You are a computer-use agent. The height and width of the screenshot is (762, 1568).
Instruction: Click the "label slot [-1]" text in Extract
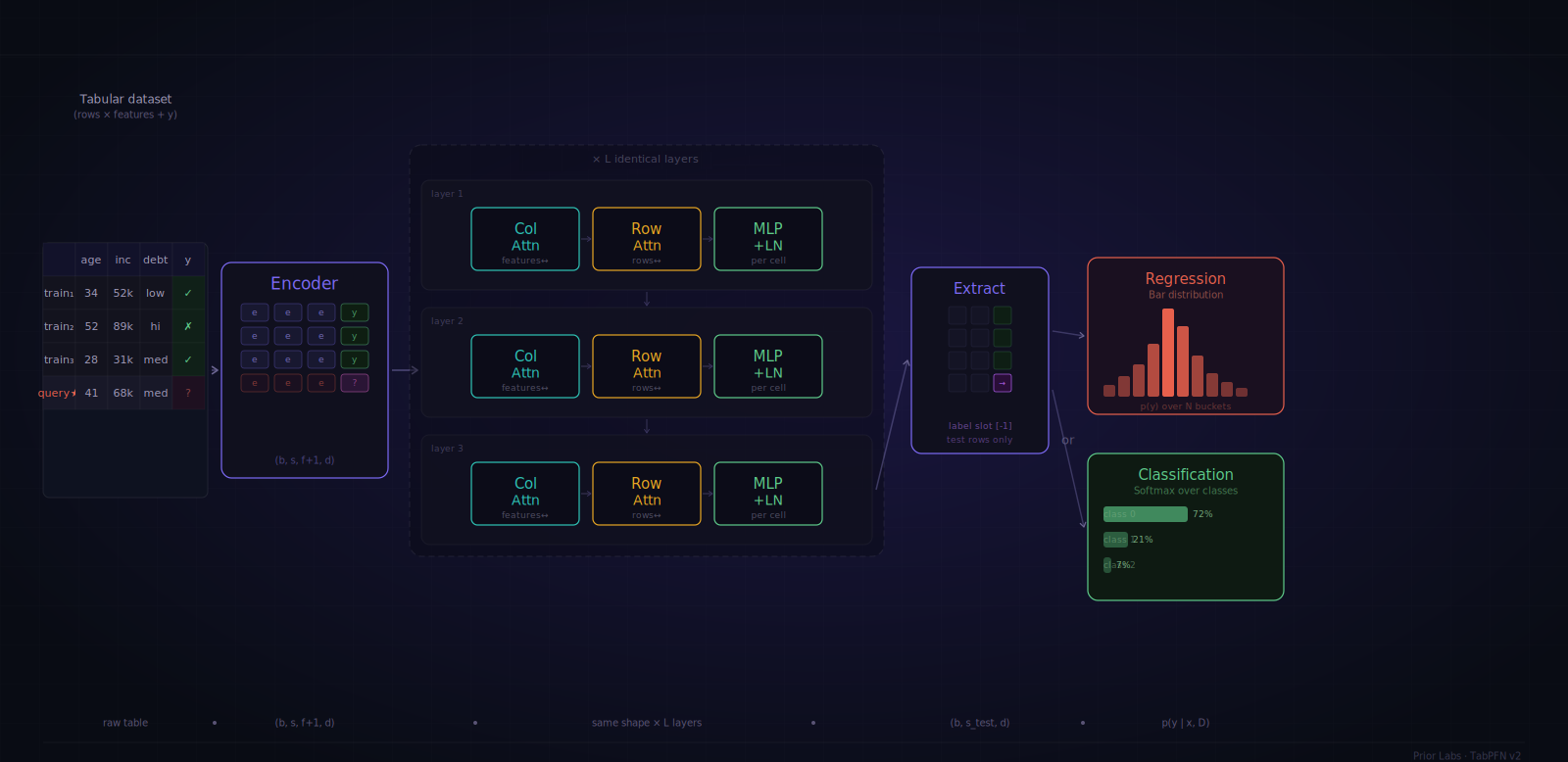[980, 426]
